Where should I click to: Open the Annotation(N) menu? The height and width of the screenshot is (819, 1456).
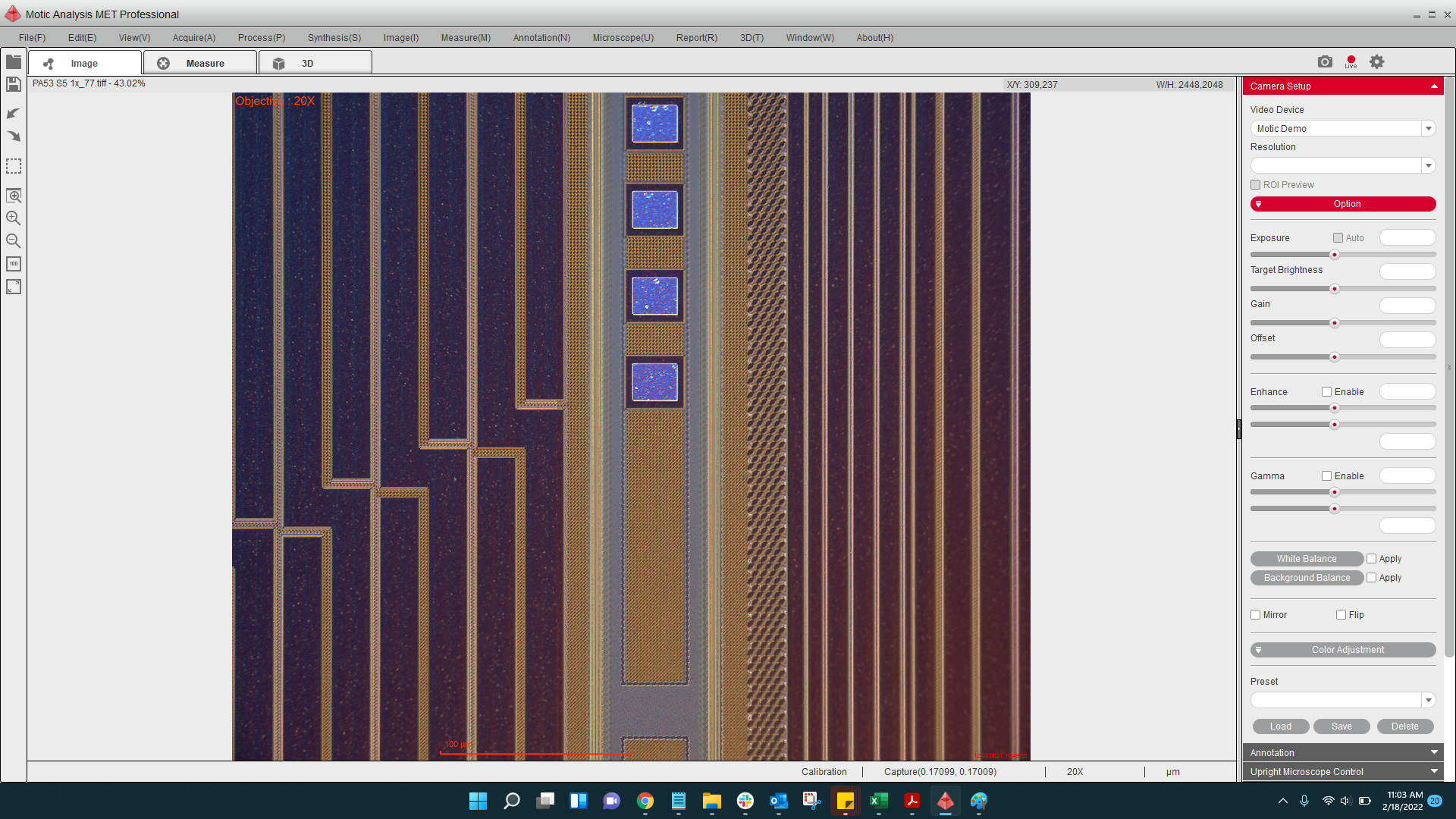click(541, 38)
